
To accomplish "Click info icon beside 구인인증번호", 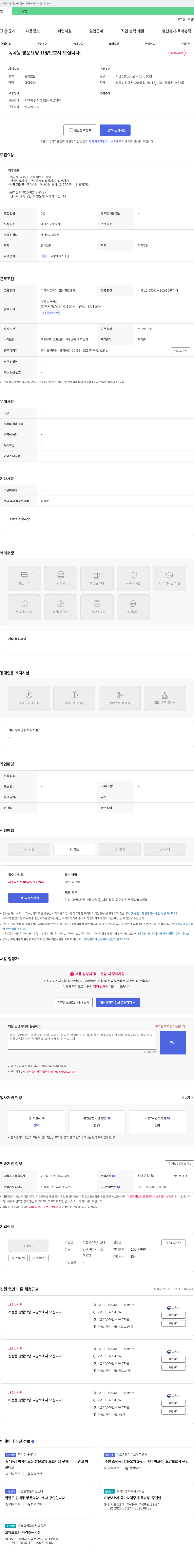I will tap(118, 1187).
